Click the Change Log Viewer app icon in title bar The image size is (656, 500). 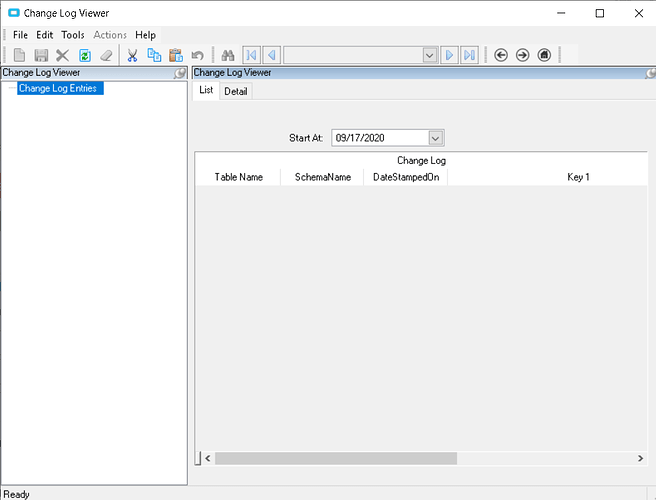point(14,13)
